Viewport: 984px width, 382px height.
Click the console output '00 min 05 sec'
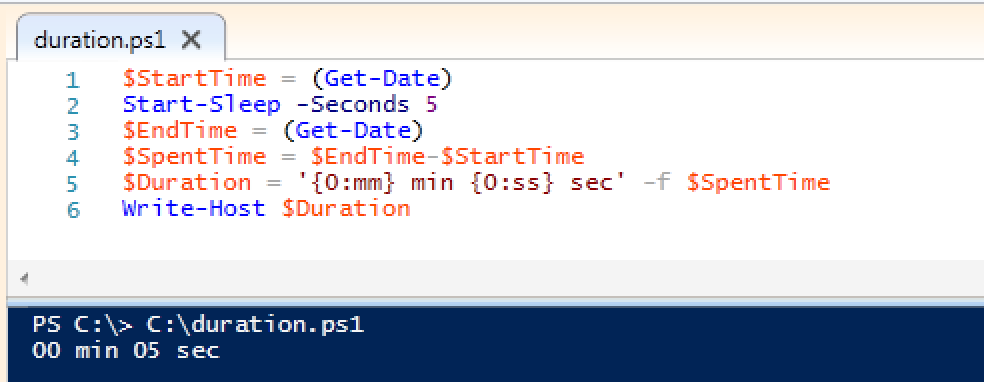click(126, 350)
